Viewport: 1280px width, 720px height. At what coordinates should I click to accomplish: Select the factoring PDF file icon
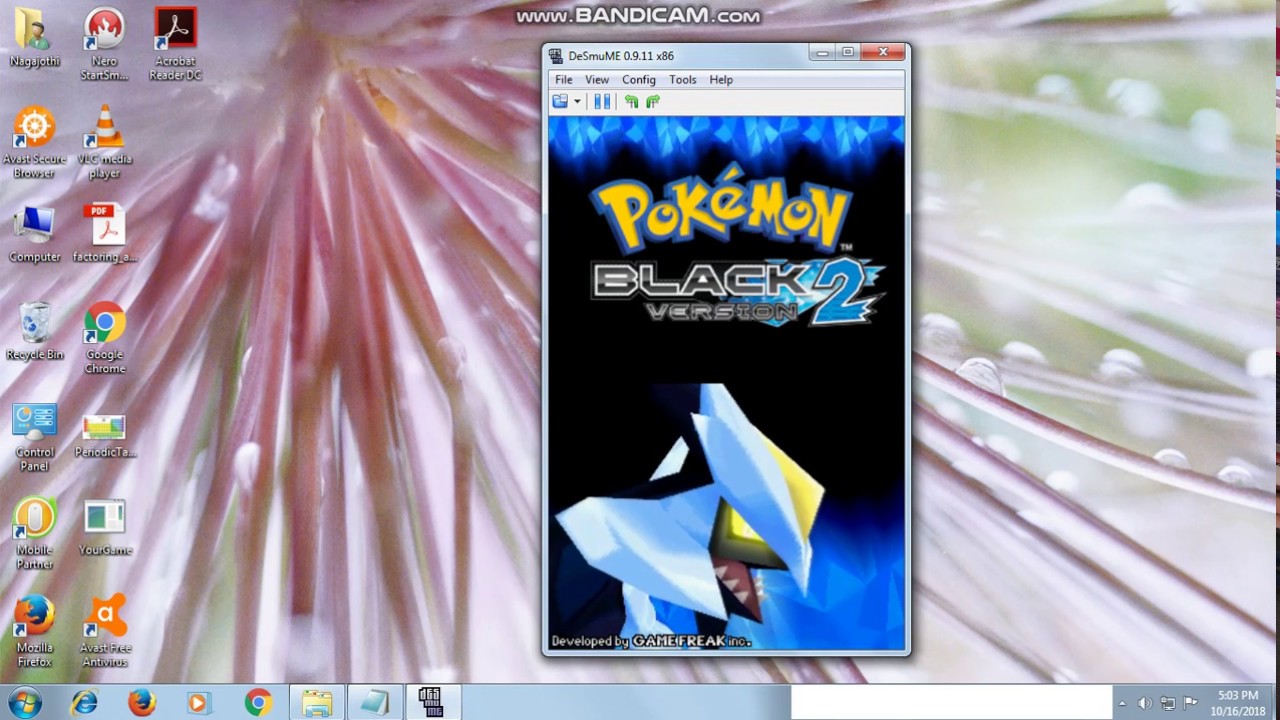tap(104, 233)
